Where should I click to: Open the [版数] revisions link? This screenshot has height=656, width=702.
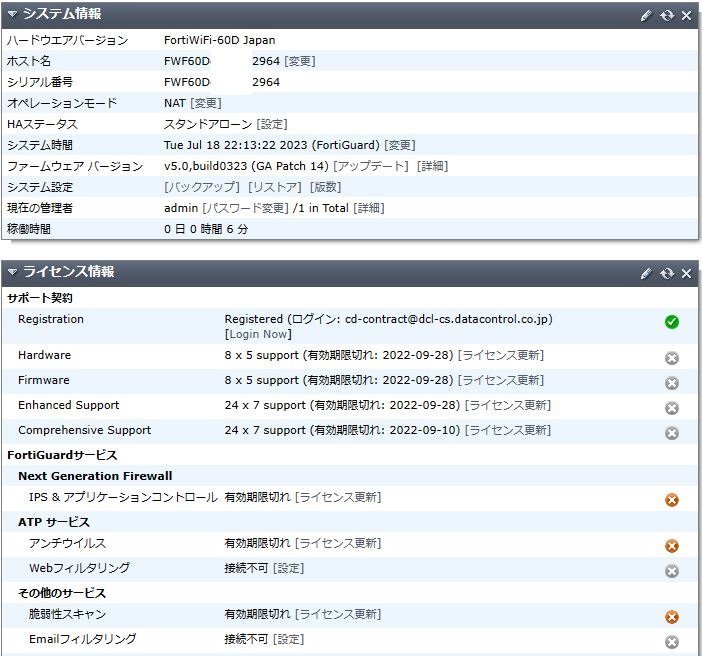click(x=325, y=187)
